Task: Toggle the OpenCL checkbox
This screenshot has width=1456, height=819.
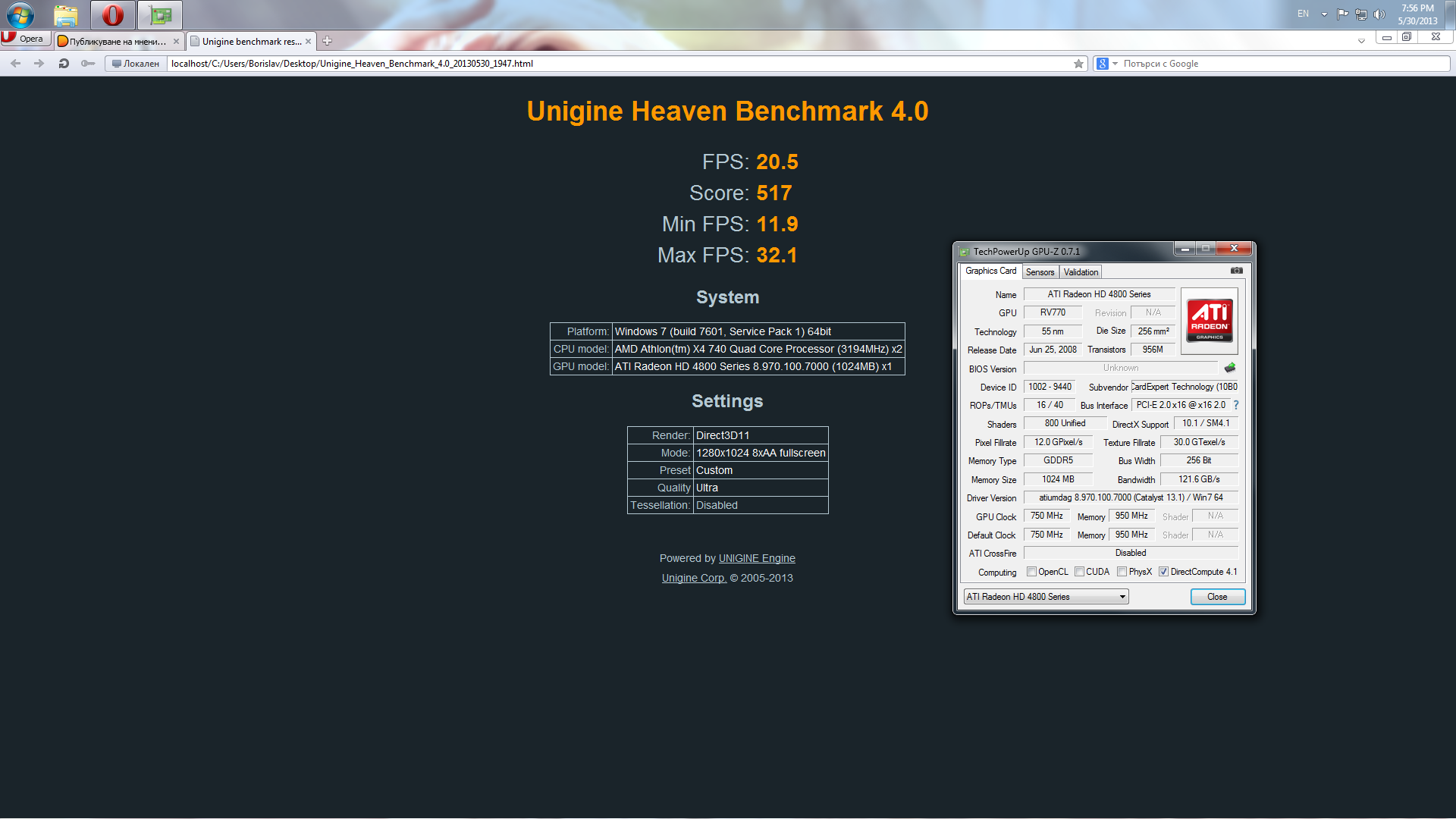Action: (x=1031, y=572)
